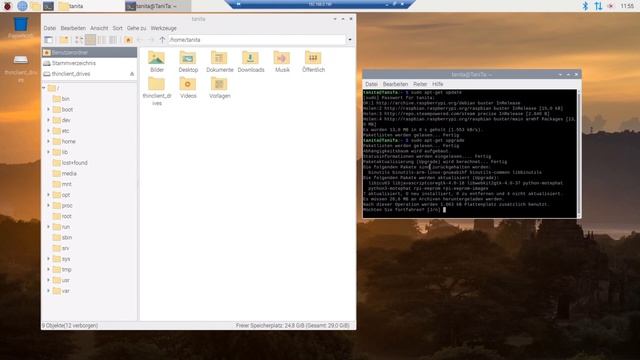Open the Desktop folder icon
Image resolution: width=640 pixels, height=360 pixels.
point(188,62)
